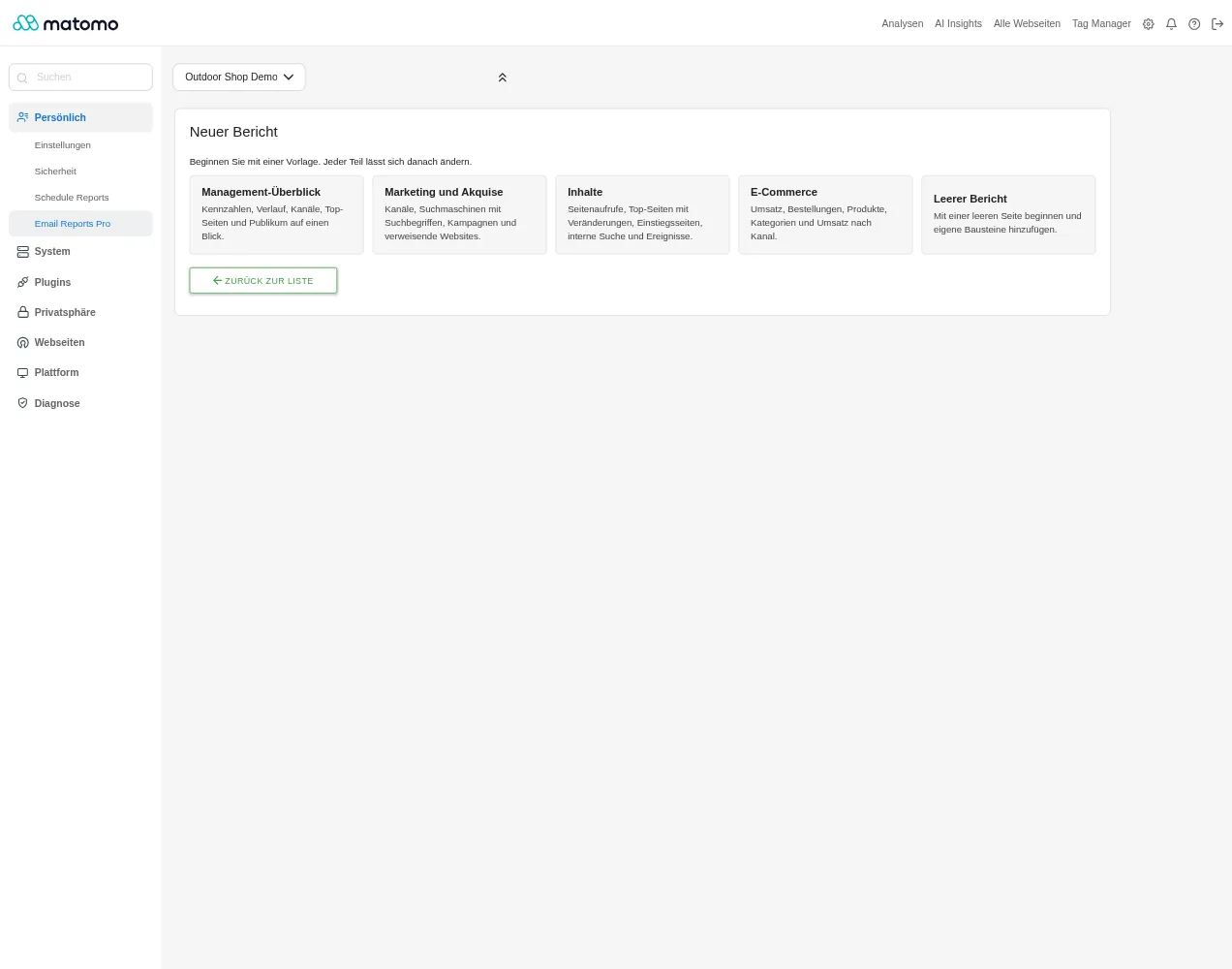The image size is (1232, 969).
Task: Choose the Marketing und Akquise template
Action: [459, 215]
